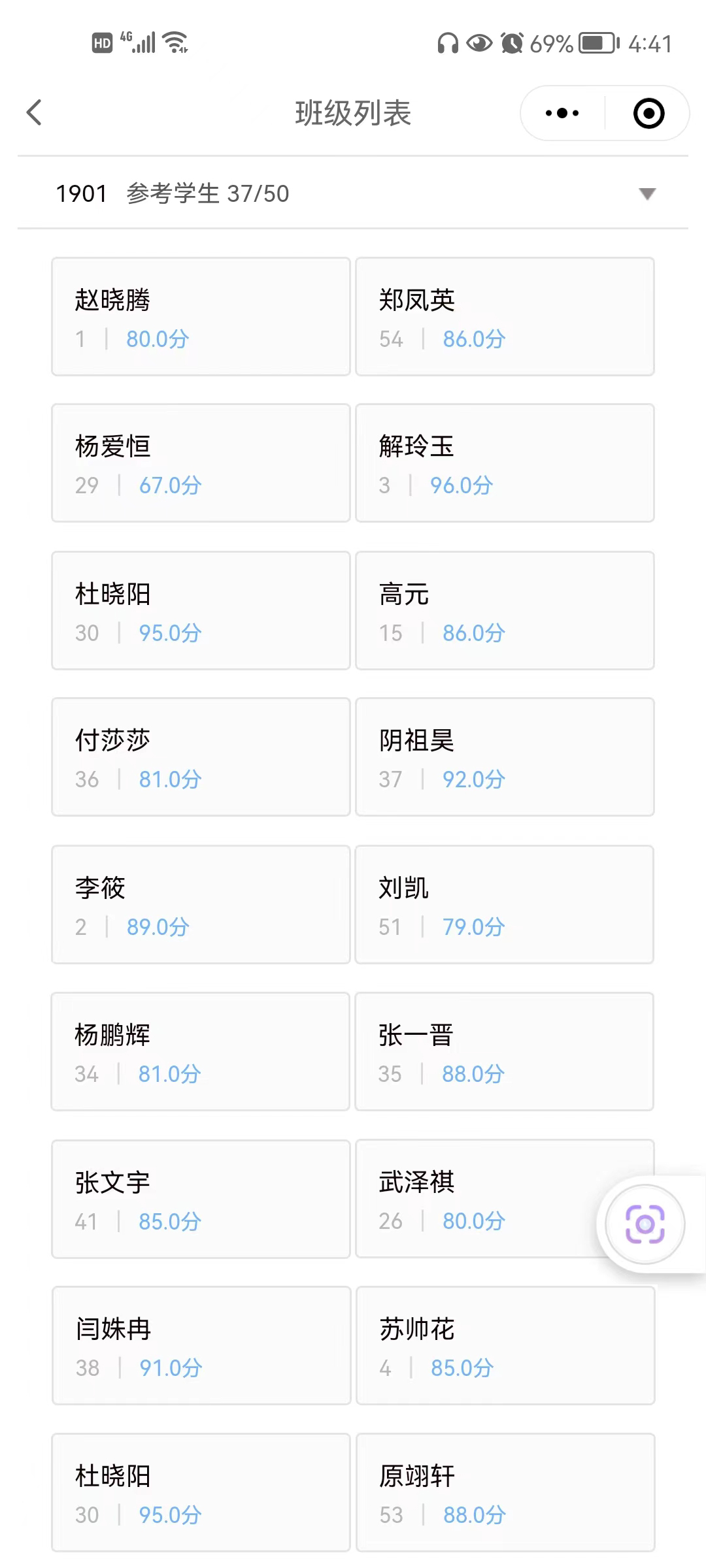Open 闫姝冉 student card
Image resolution: width=706 pixels, height=1568 pixels.
201,1346
